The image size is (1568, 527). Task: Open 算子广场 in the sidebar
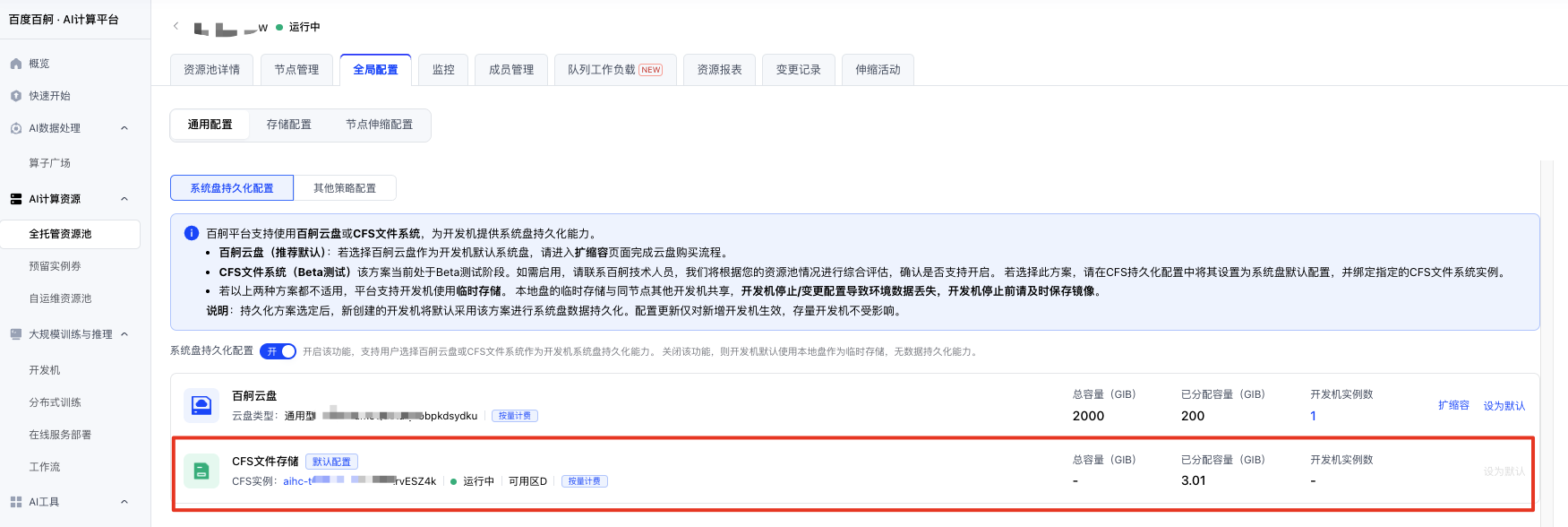(49, 163)
